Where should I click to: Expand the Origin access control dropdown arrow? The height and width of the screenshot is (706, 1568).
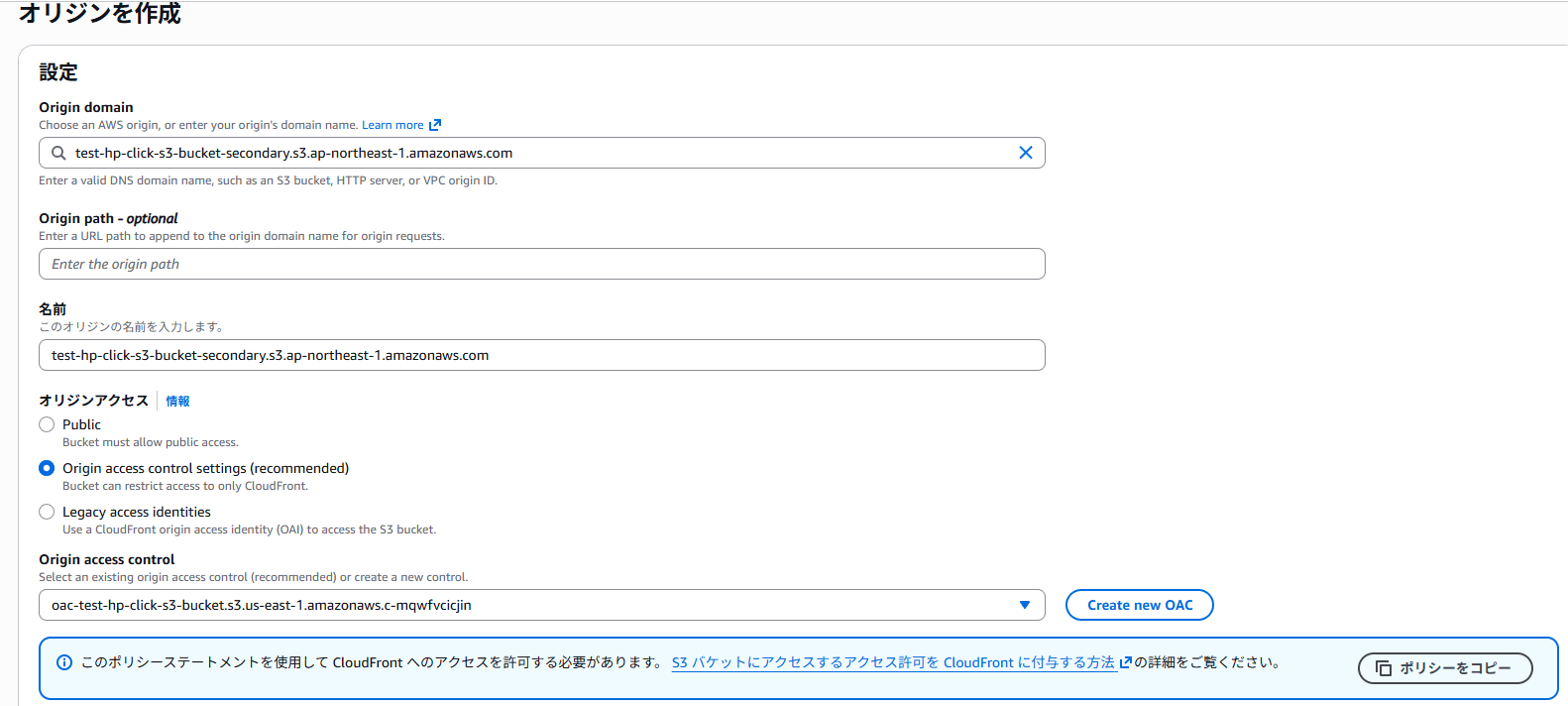pyautogui.click(x=1025, y=605)
